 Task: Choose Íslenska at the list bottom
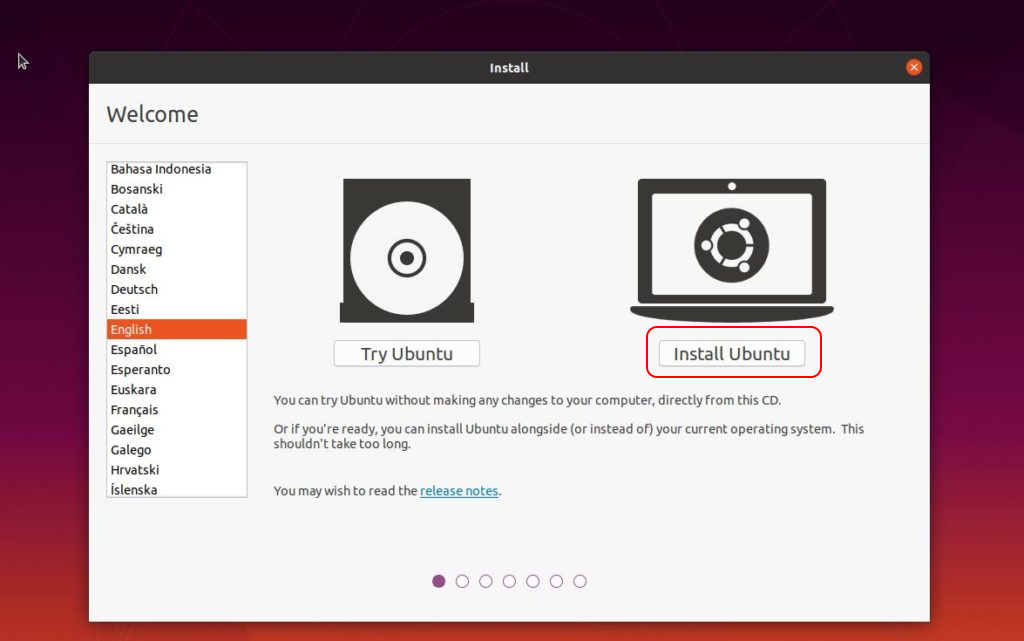pyautogui.click(x=134, y=489)
